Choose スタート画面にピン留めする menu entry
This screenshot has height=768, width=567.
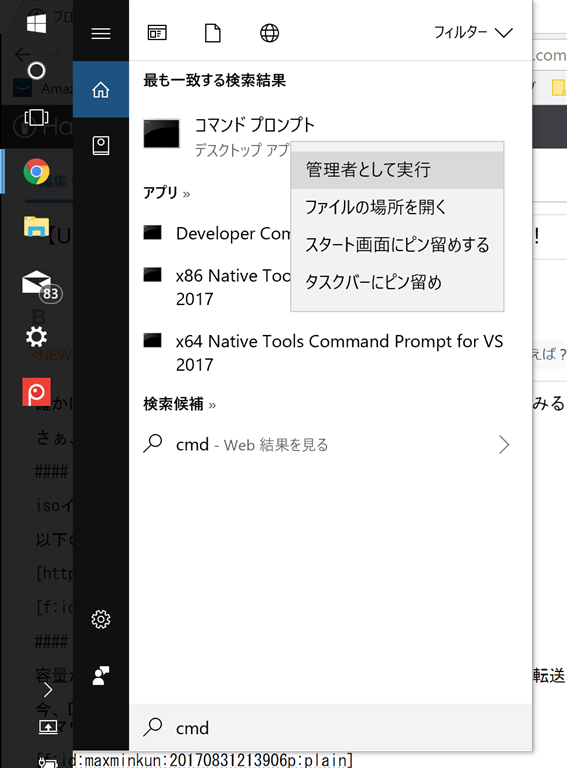point(397,244)
